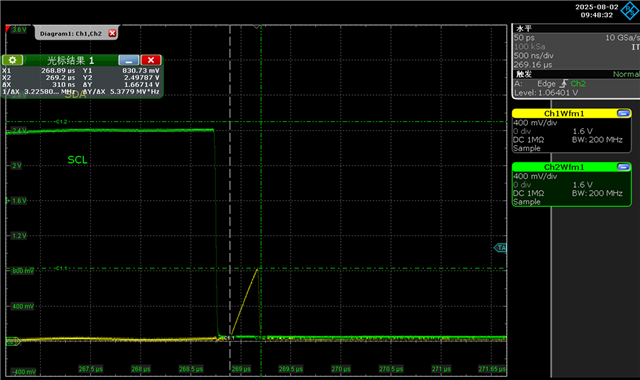Open trigger settings Edge Ch2 row
640x380 pixels.
[550, 84]
